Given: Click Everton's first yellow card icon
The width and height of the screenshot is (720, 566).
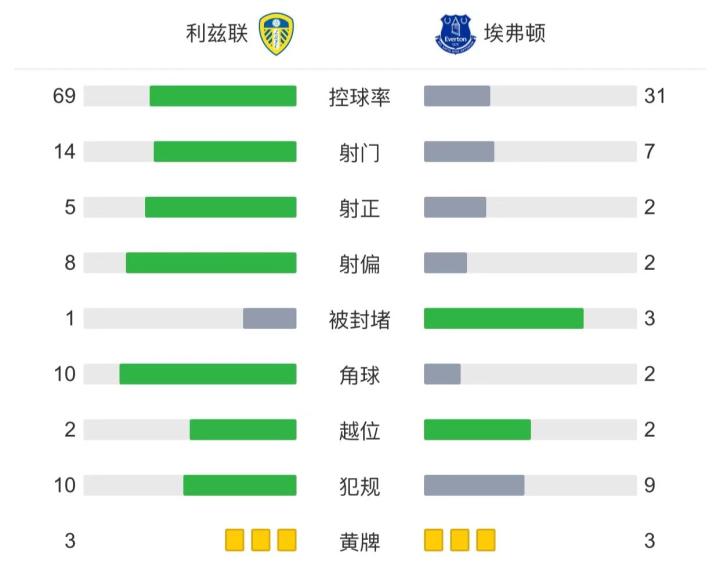Looking at the screenshot, I should pos(434,541).
